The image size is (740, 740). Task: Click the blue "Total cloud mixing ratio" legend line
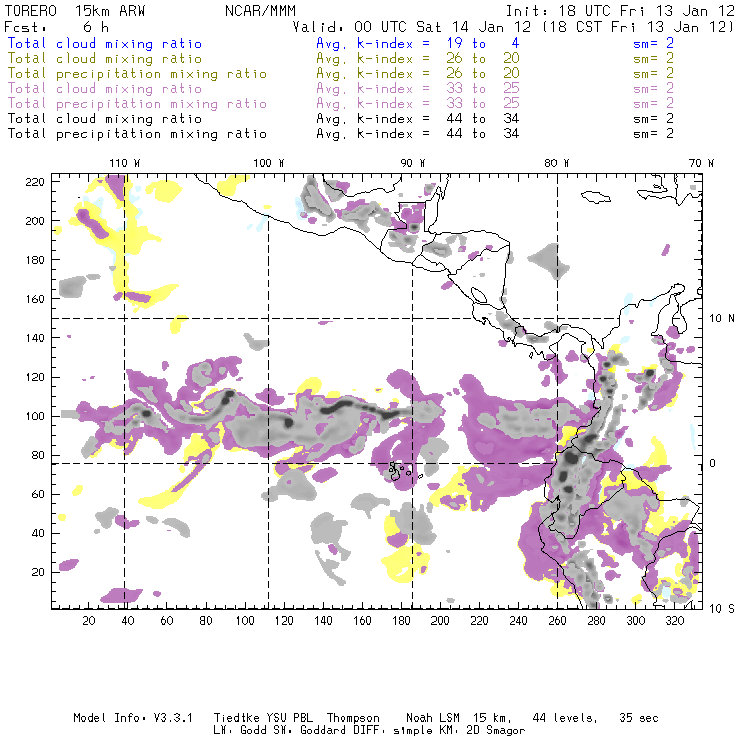105,43
